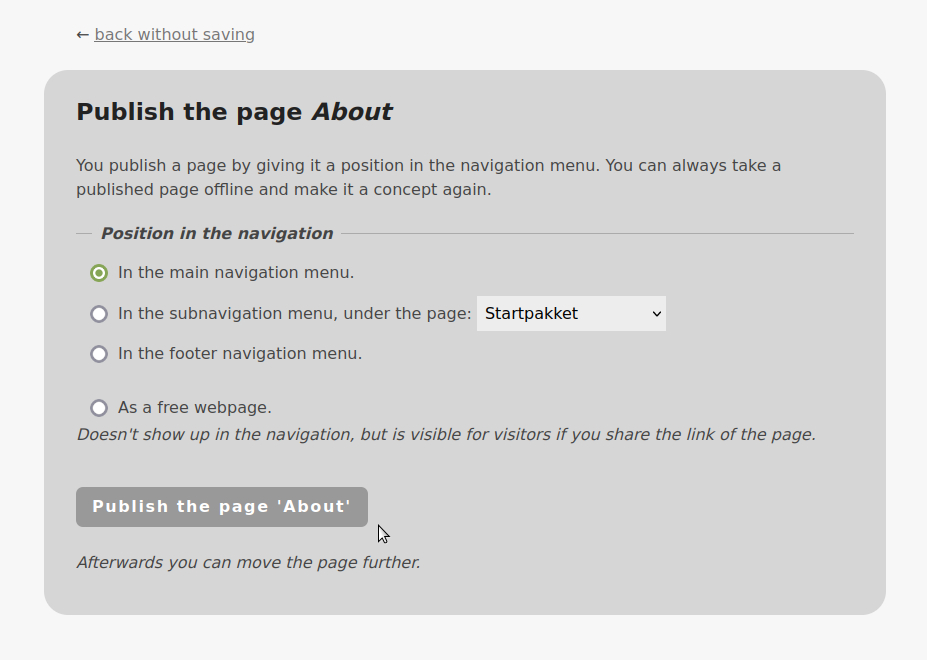Click the 'Afterwards you can move the page further' text
The height and width of the screenshot is (660, 927).
coord(249,563)
